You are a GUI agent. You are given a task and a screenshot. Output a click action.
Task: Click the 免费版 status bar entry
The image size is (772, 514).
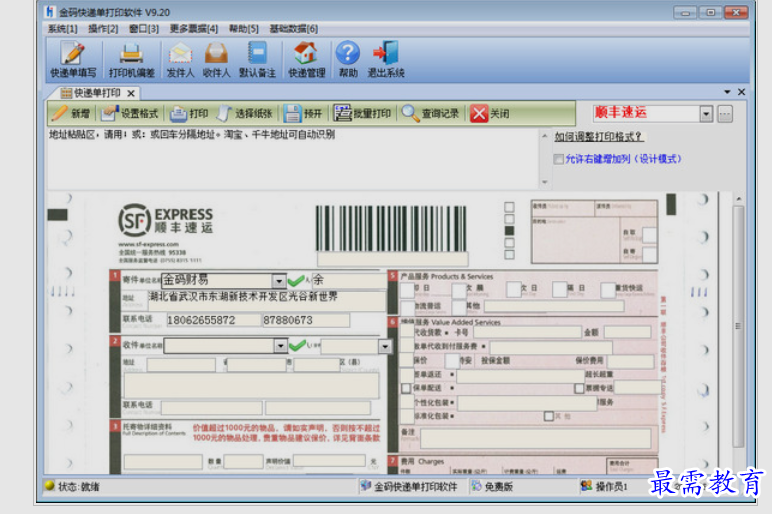(492, 486)
